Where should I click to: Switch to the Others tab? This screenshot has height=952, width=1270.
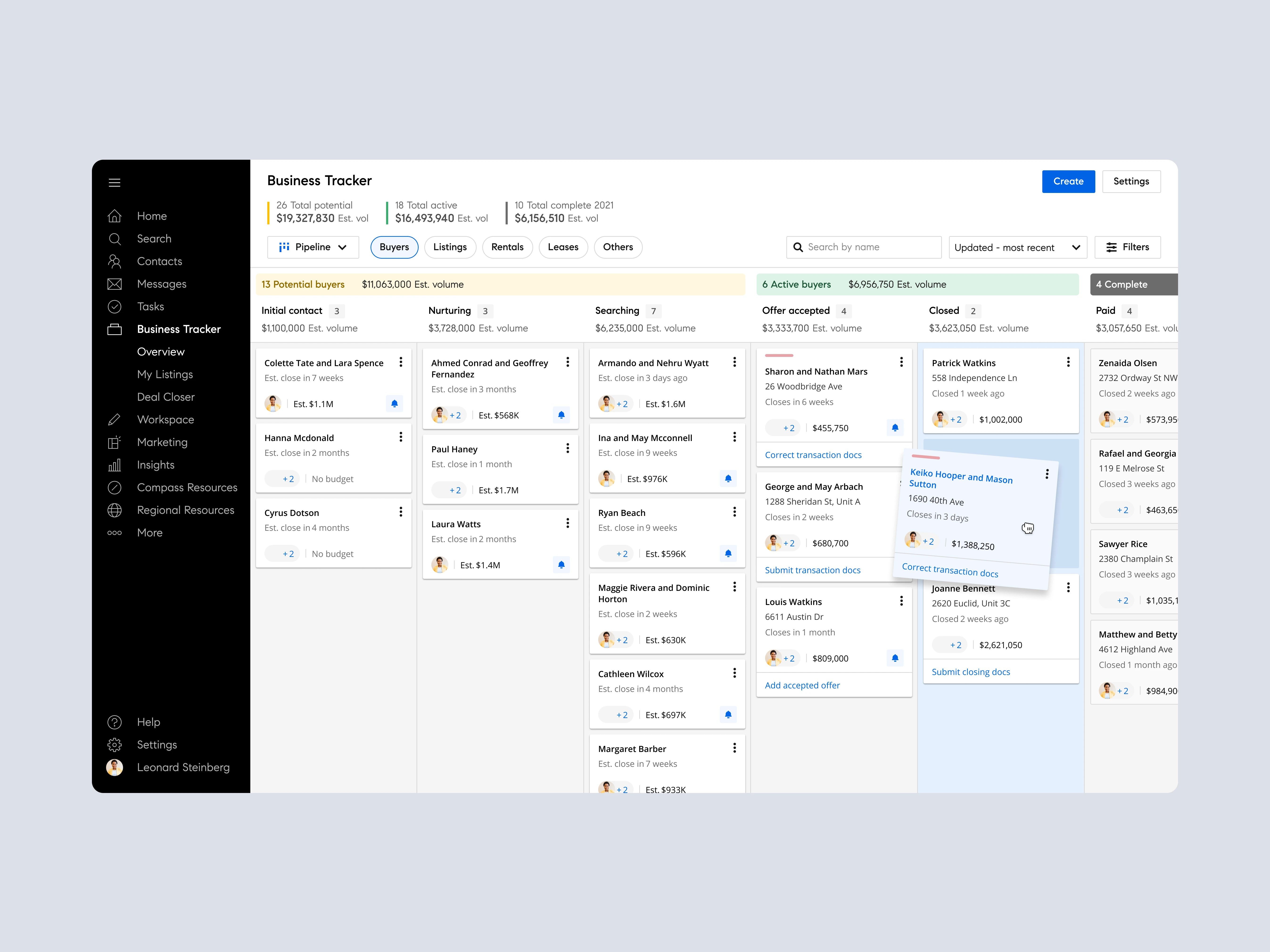click(x=618, y=247)
